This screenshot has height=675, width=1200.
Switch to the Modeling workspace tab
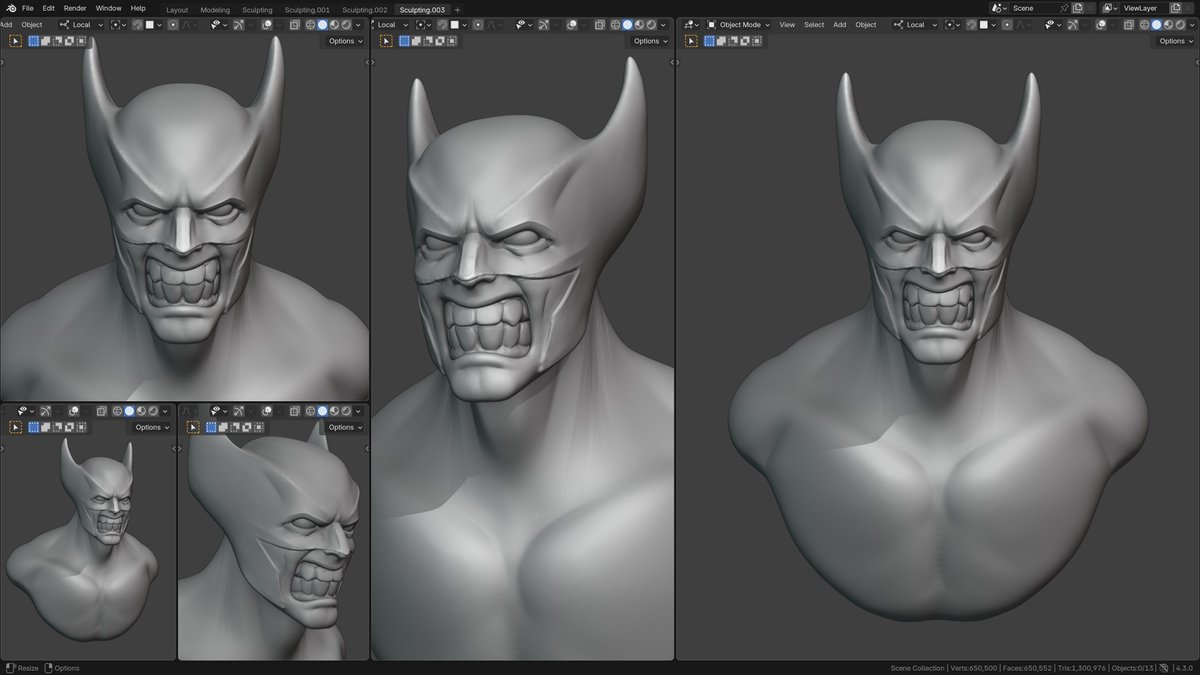tap(215, 10)
